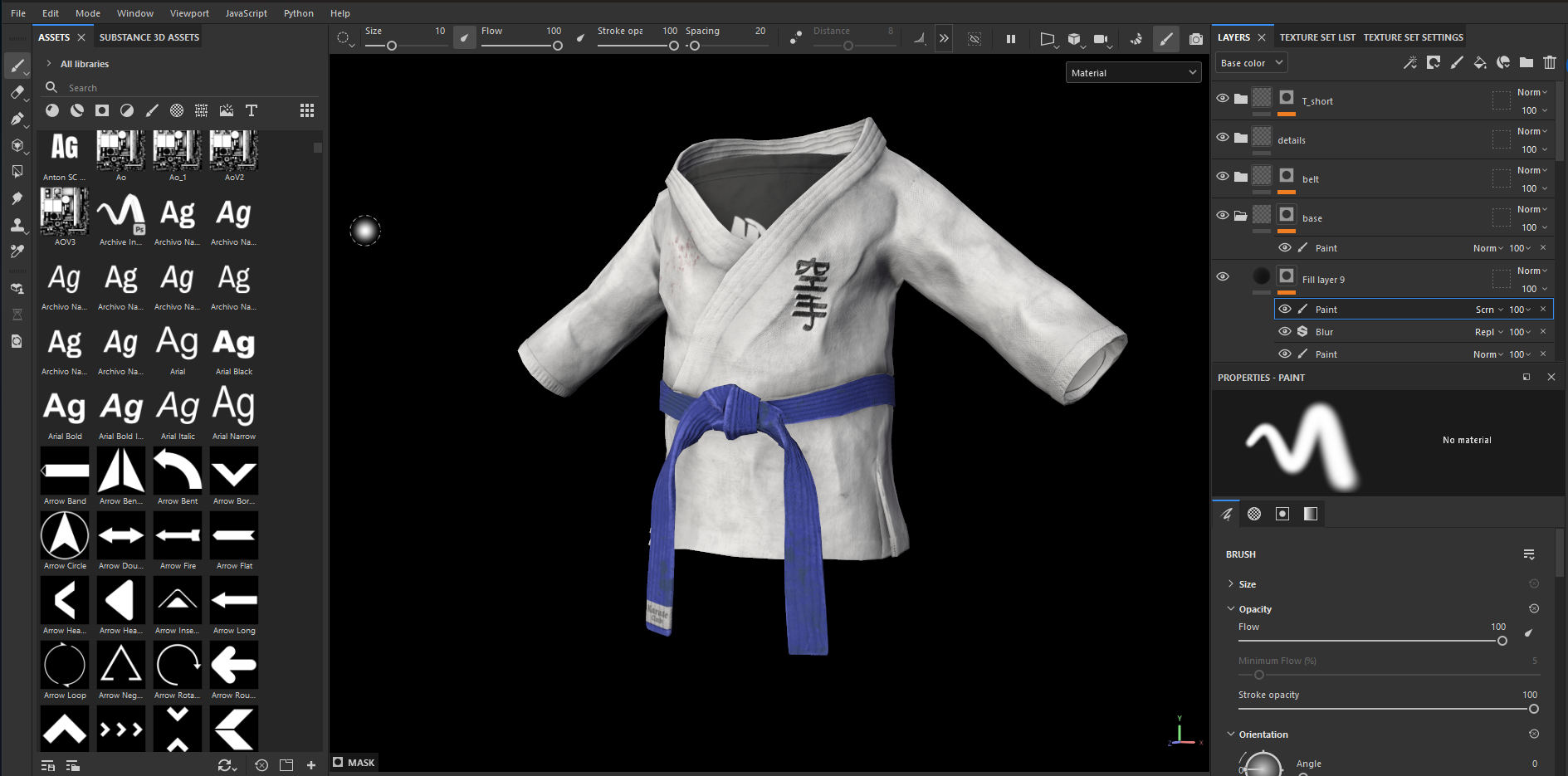
Task: Click the Add effect magic wand icon
Action: point(1410,63)
